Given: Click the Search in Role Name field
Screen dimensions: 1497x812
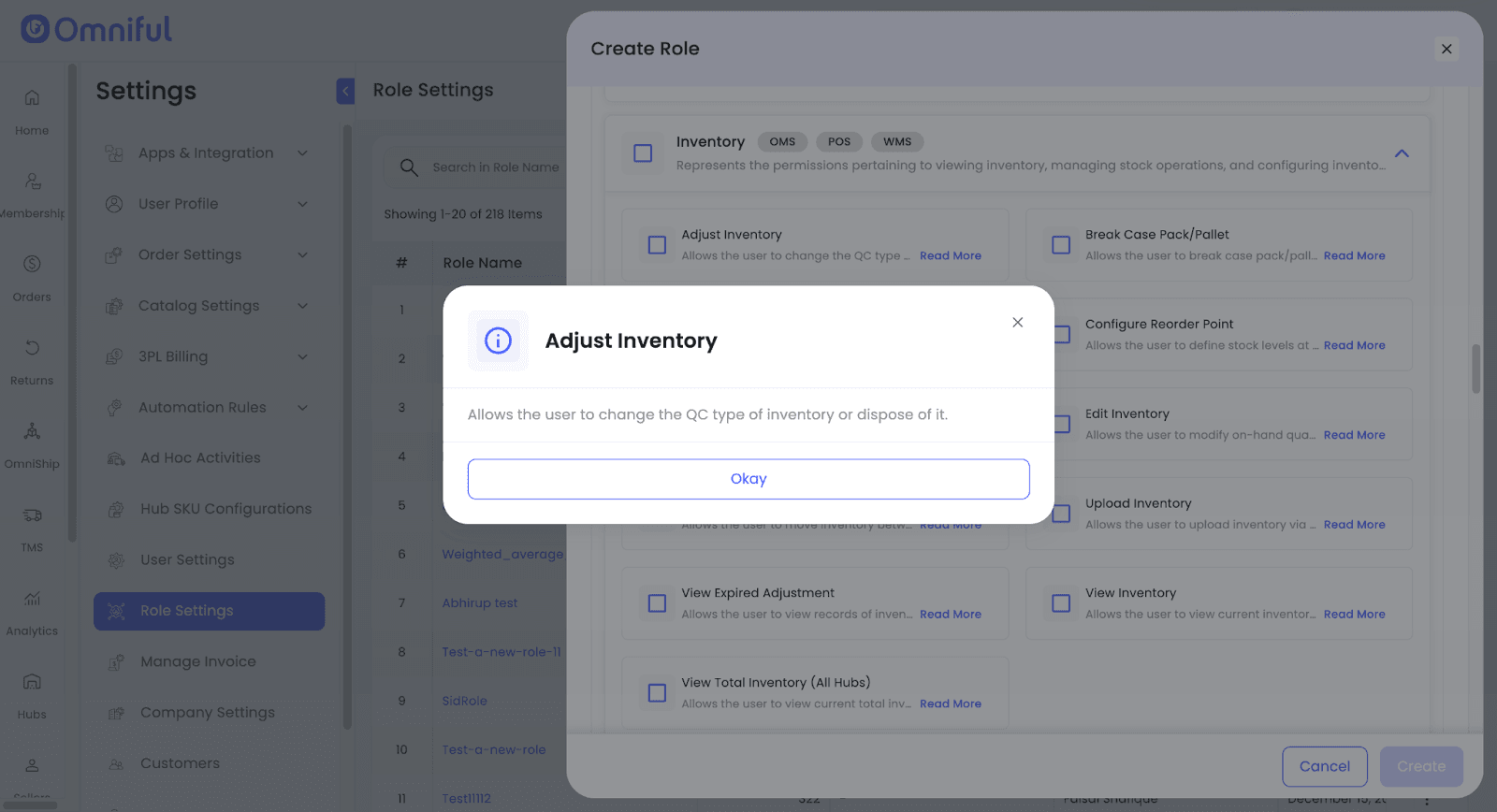Looking at the screenshot, I should click(495, 167).
